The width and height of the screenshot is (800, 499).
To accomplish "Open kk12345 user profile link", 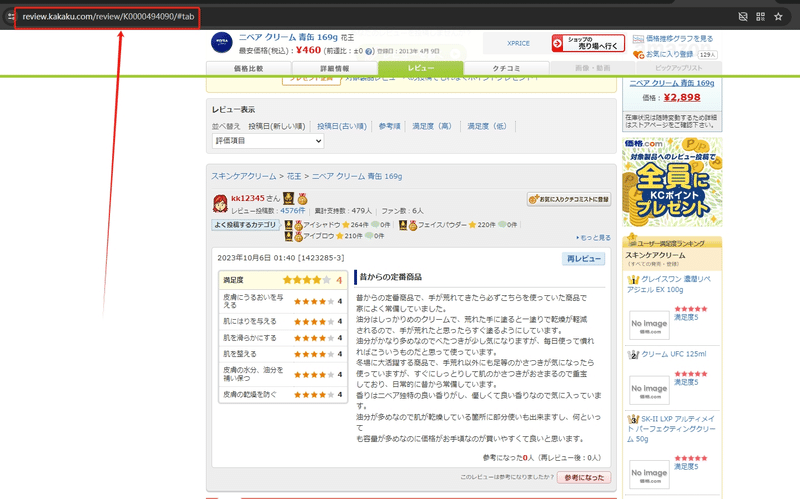I will tap(248, 198).
